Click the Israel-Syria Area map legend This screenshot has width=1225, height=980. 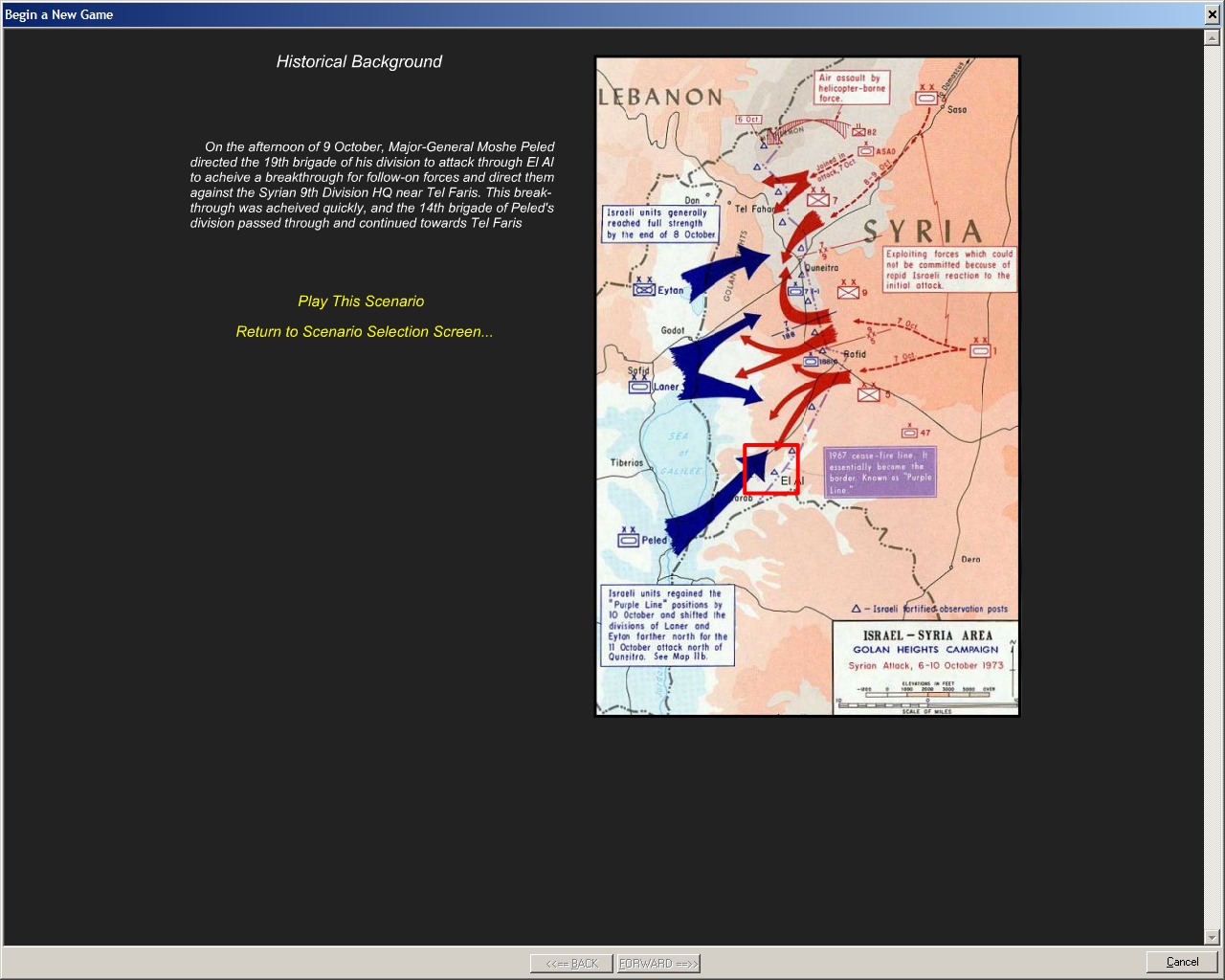[x=924, y=666]
